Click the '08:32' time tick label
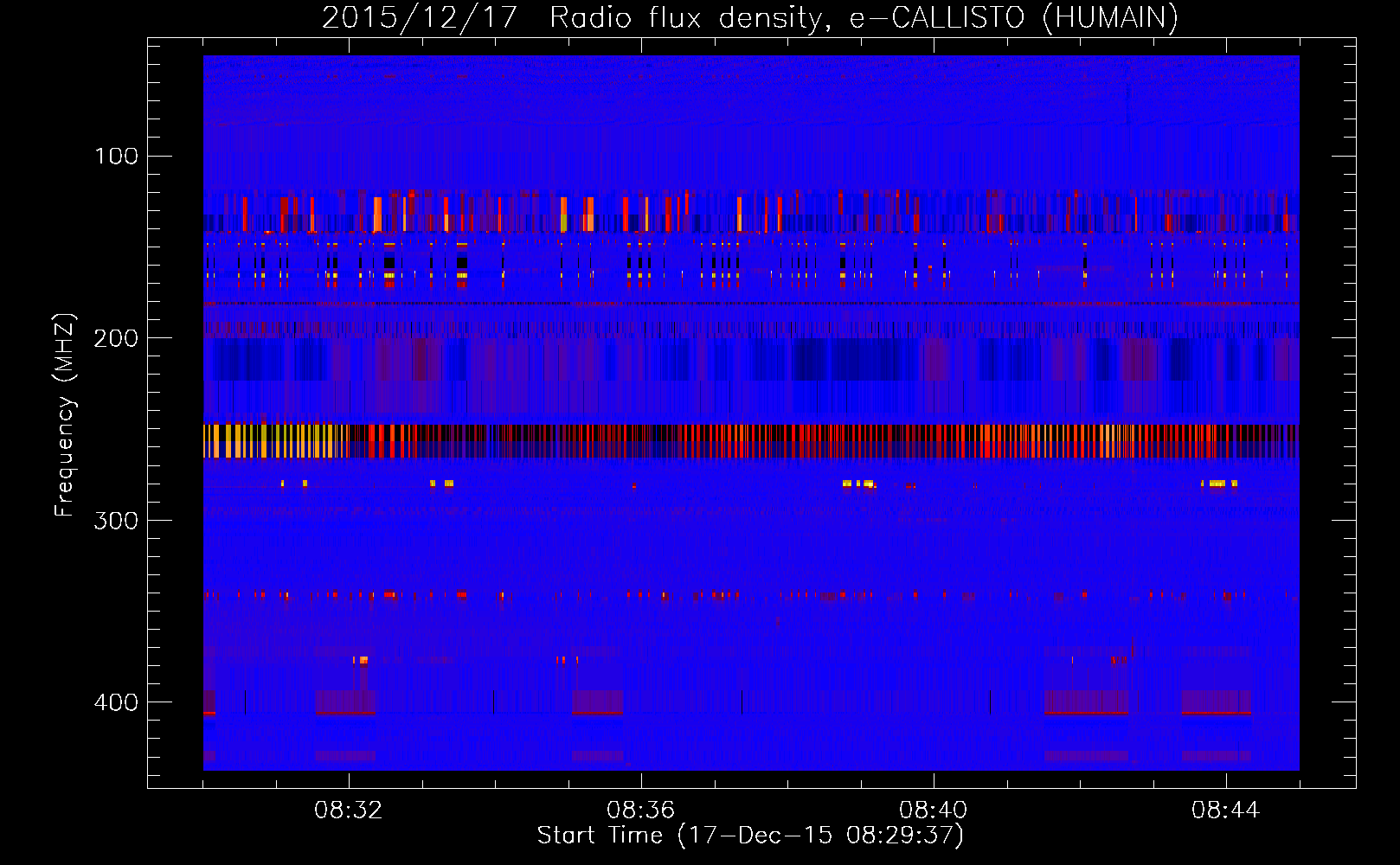Viewport: 1400px width, 865px height. tap(349, 811)
